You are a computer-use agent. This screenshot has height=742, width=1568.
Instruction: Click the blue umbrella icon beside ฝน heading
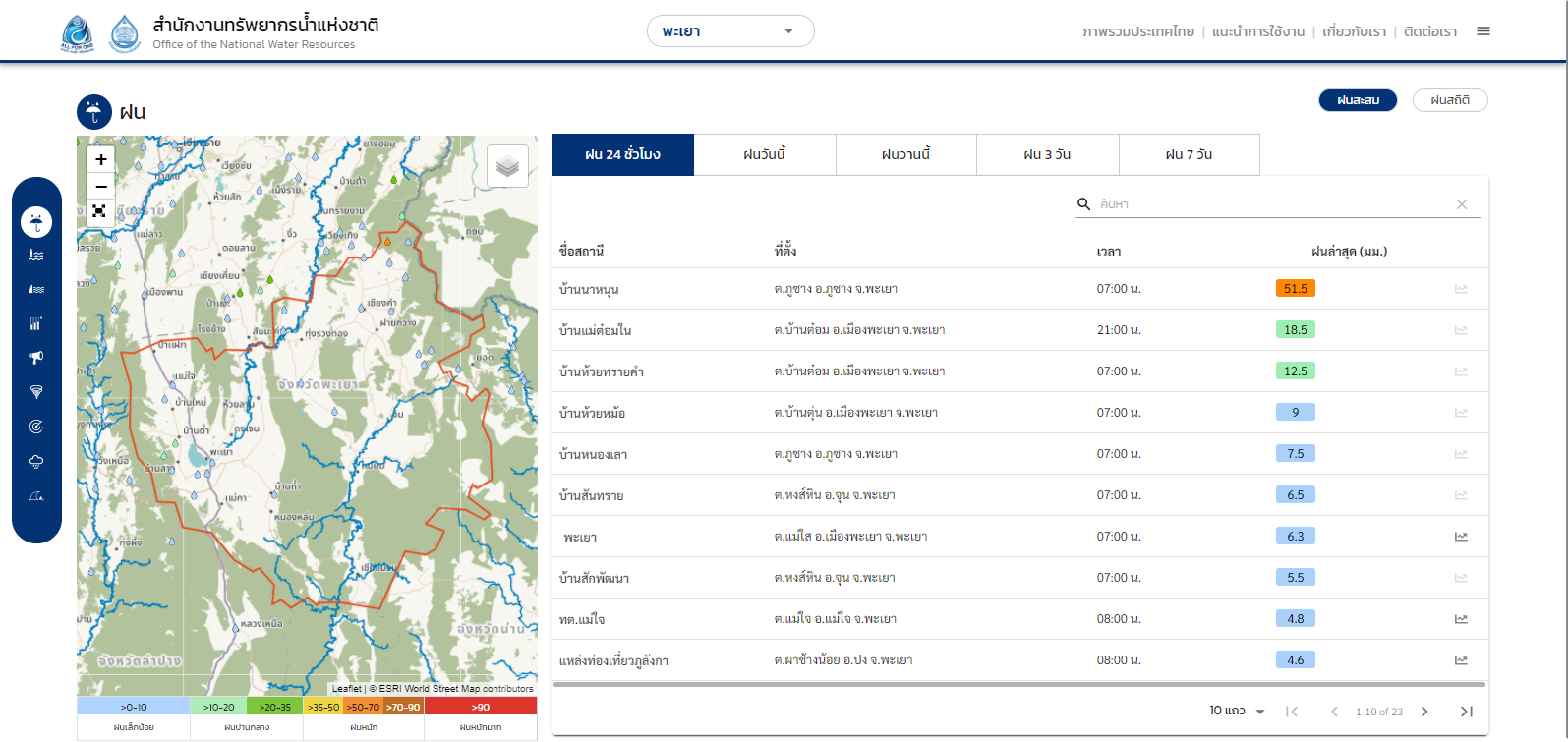(x=94, y=112)
